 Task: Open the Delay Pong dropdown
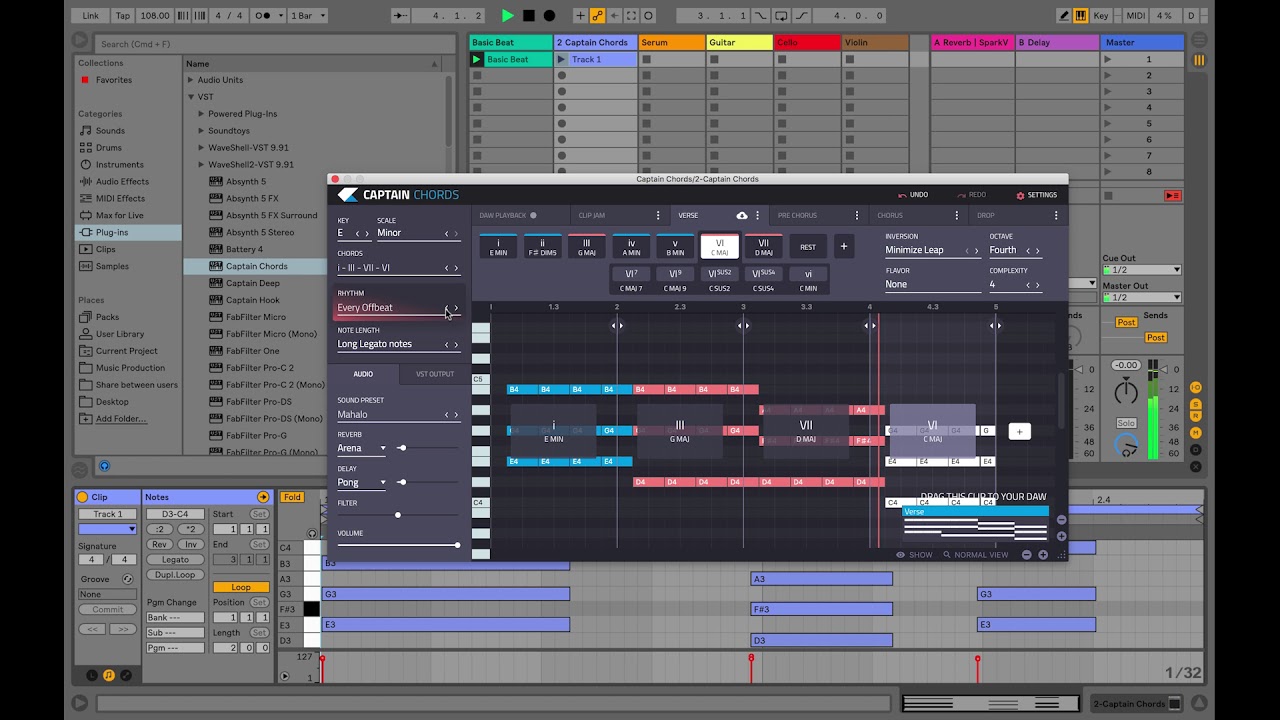[x=361, y=482]
